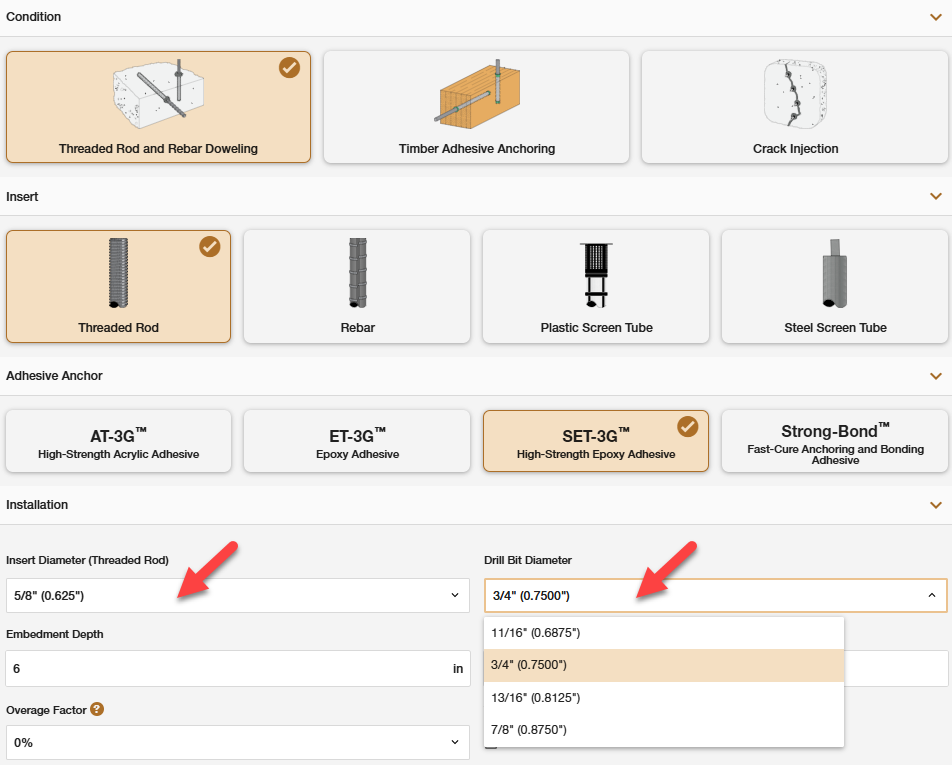Choose the Steel Screen Tube icon
The image size is (952, 765).
[835, 274]
